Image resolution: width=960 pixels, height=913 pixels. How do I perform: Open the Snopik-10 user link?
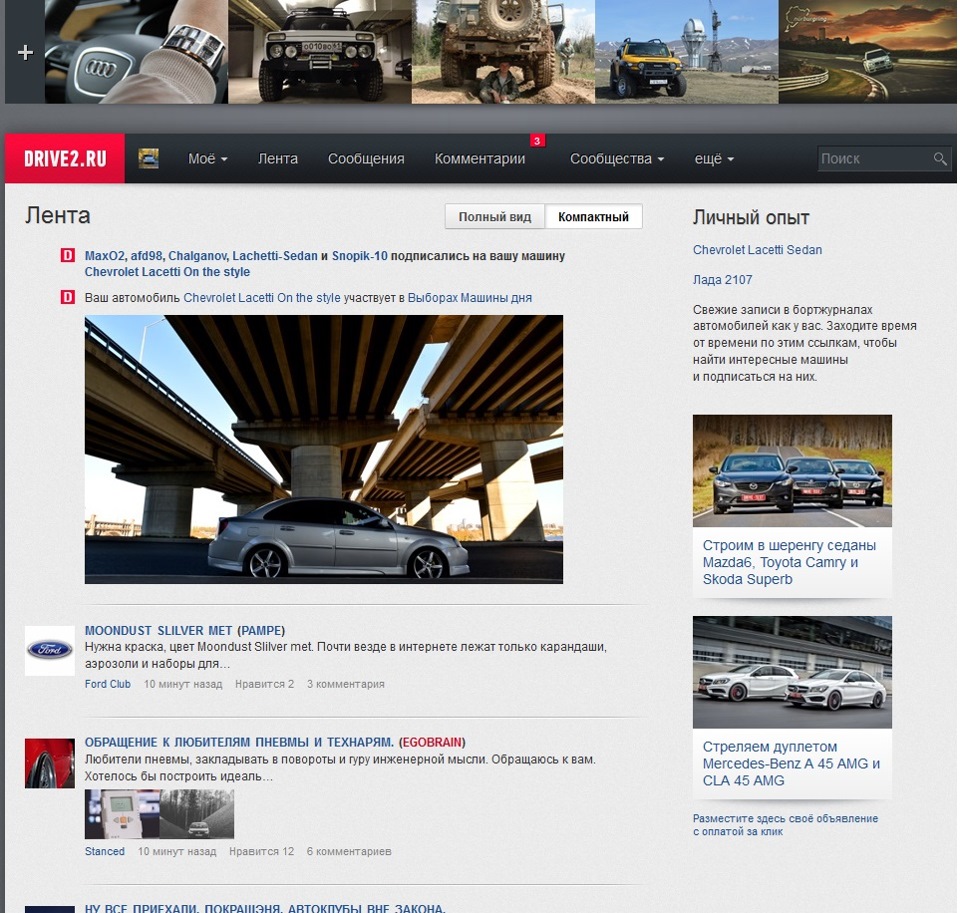tap(359, 256)
